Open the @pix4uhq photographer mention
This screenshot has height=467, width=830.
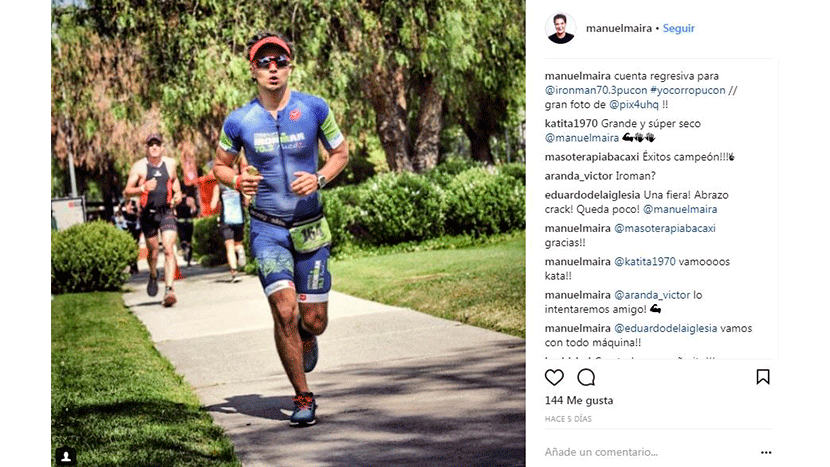point(634,105)
